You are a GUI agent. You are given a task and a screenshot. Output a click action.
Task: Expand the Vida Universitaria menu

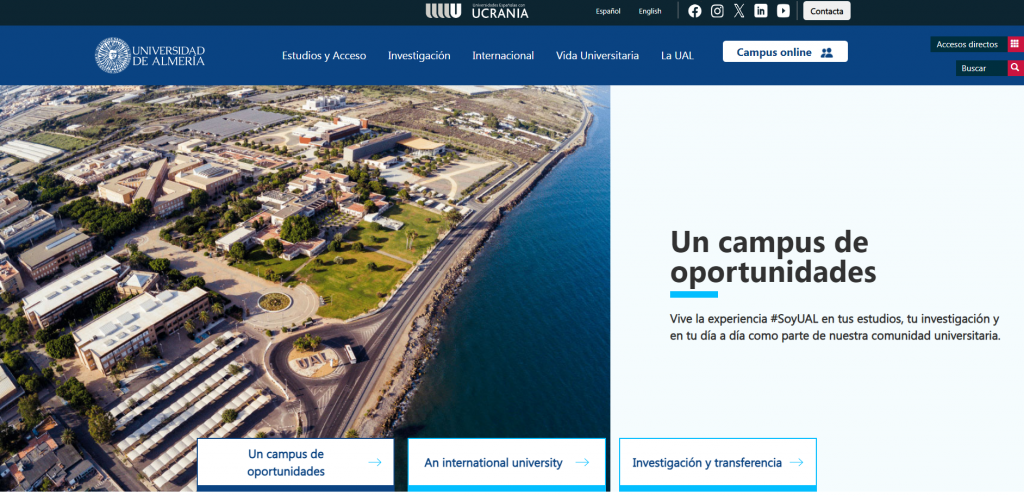click(597, 55)
